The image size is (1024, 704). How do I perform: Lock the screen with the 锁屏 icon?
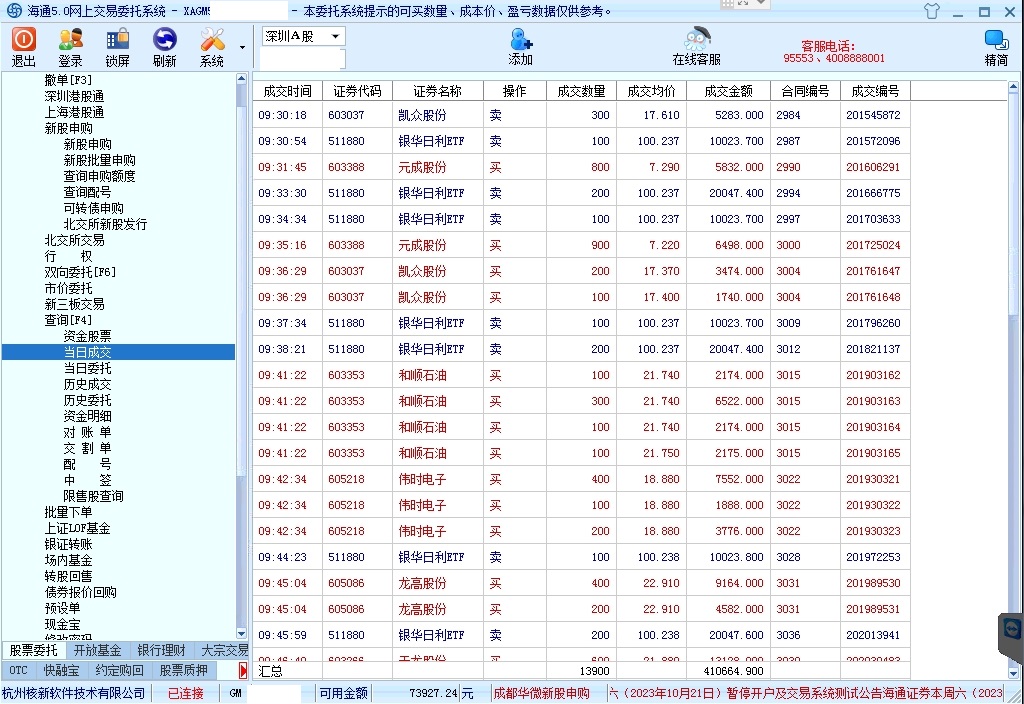pyautogui.click(x=117, y=46)
